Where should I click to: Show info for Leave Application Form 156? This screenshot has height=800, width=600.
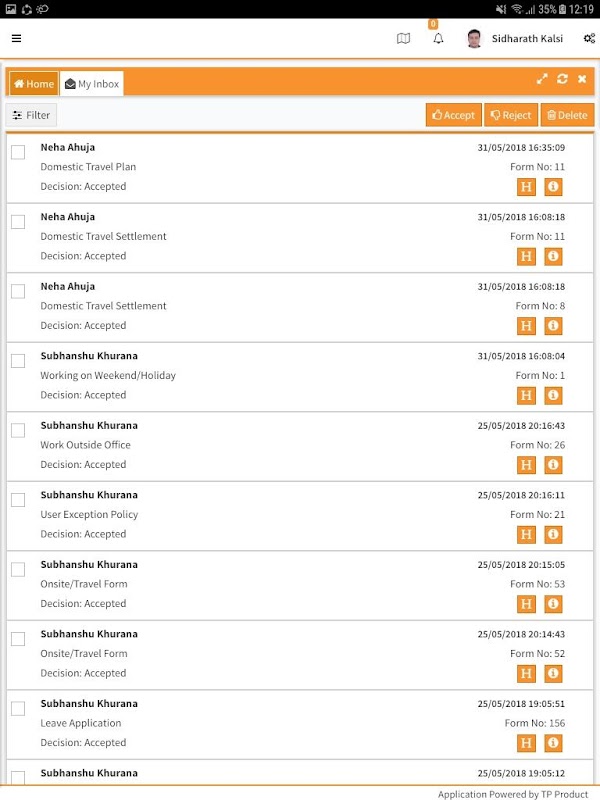553,743
